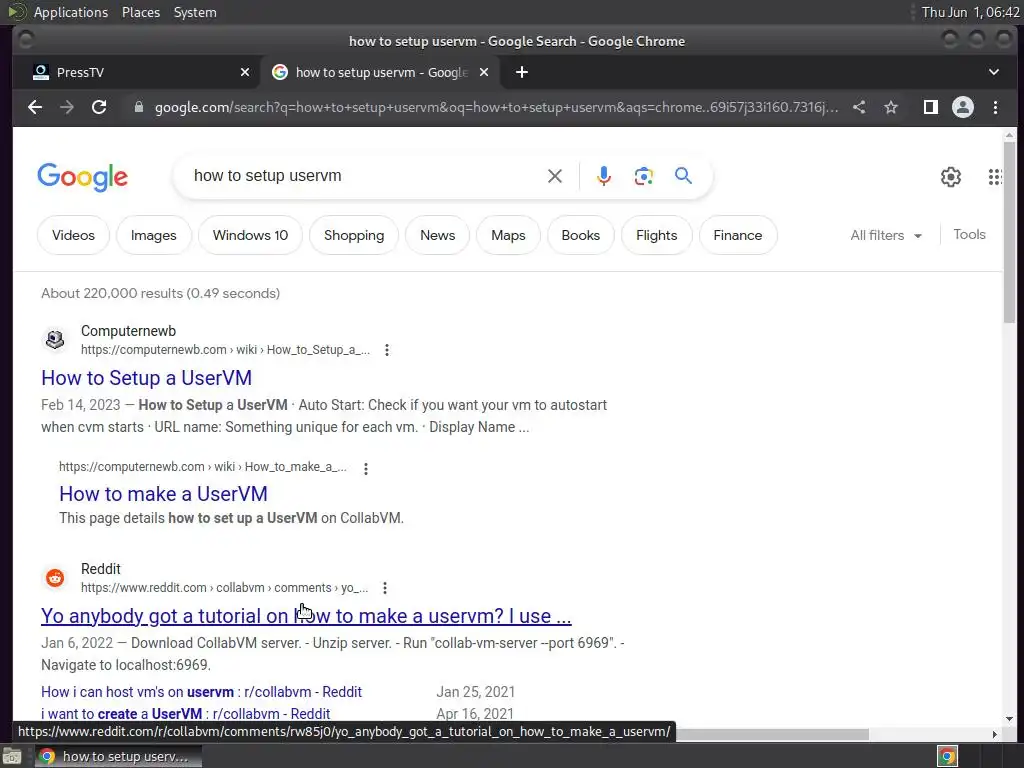Click the Chrome icon in bottom panel tray
This screenshot has height=768, width=1024.
click(x=948, y=756)
